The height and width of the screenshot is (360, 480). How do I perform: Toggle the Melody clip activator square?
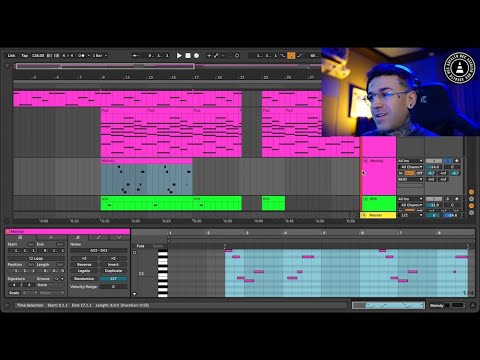click(8, 232)
